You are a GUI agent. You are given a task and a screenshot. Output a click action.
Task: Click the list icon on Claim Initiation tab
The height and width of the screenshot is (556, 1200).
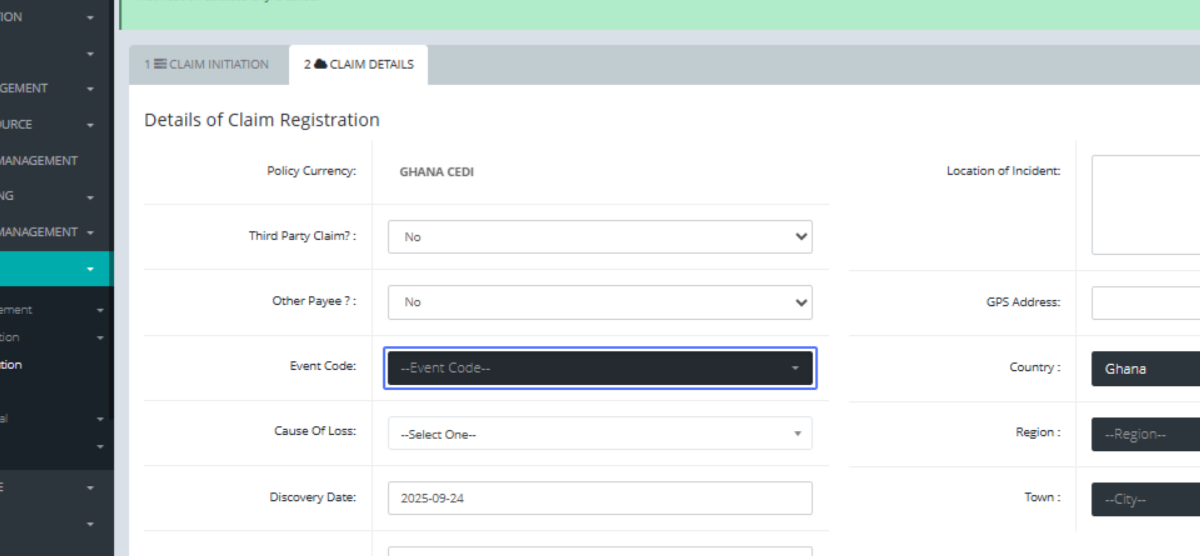click(x=159, y=64)
